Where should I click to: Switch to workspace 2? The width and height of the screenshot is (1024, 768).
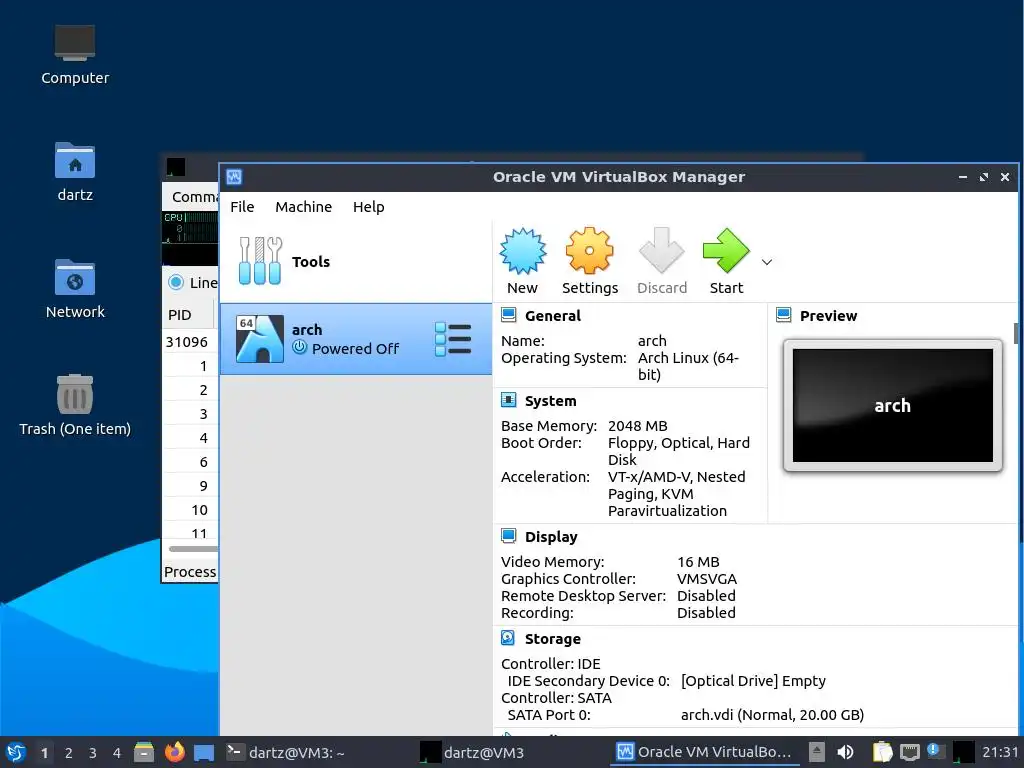pyautogui.click(x=69, y=753)
